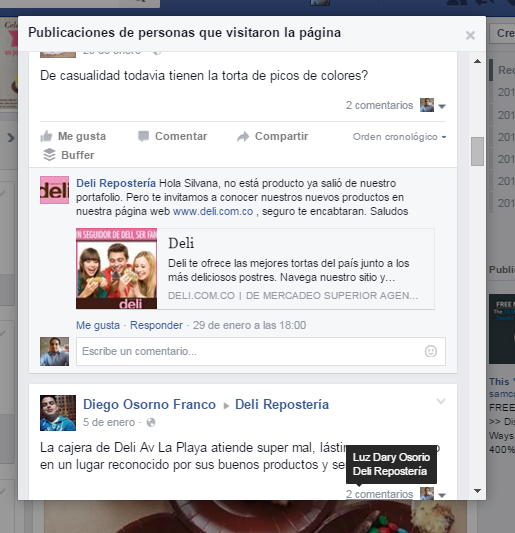This screenshot has width=515, height=533.
Task: Like the Deli Repostería comment via Me gusta
Action: pyautogui.click(x=98, y=325)
